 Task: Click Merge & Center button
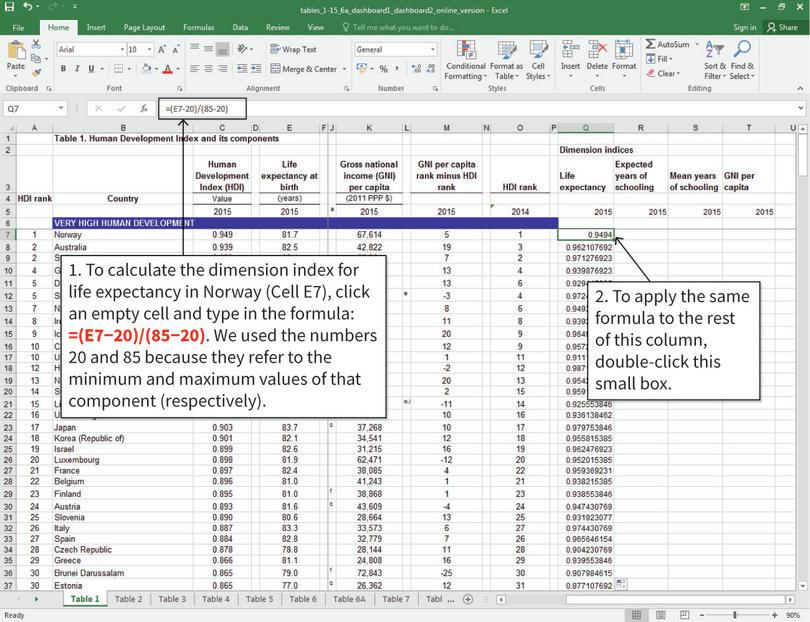[x=304, y=69]
